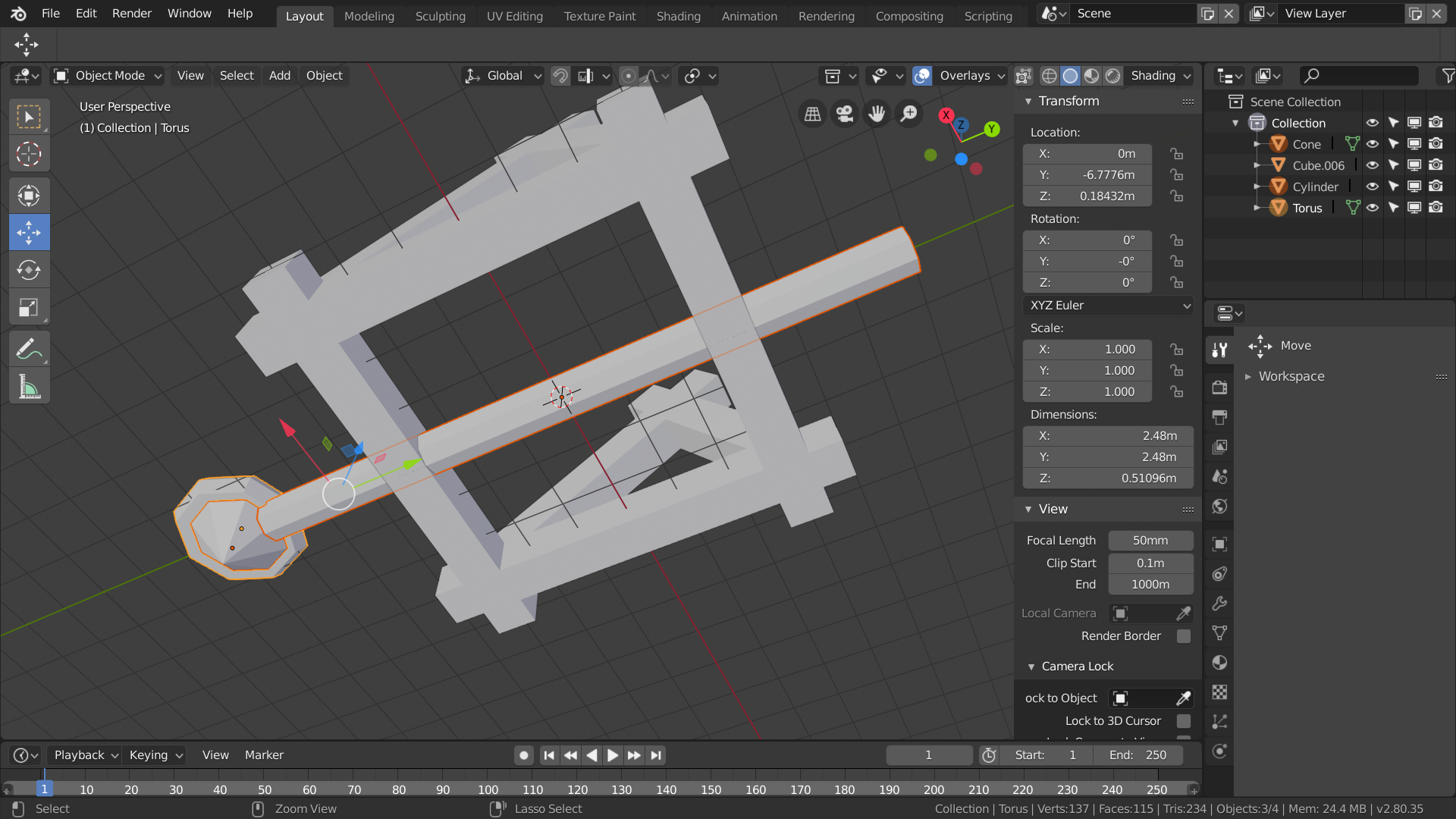This screenshot has height=819, width=1456.
Task: Hide Cylinder object with eye icon
Action: pos(1373,187)
